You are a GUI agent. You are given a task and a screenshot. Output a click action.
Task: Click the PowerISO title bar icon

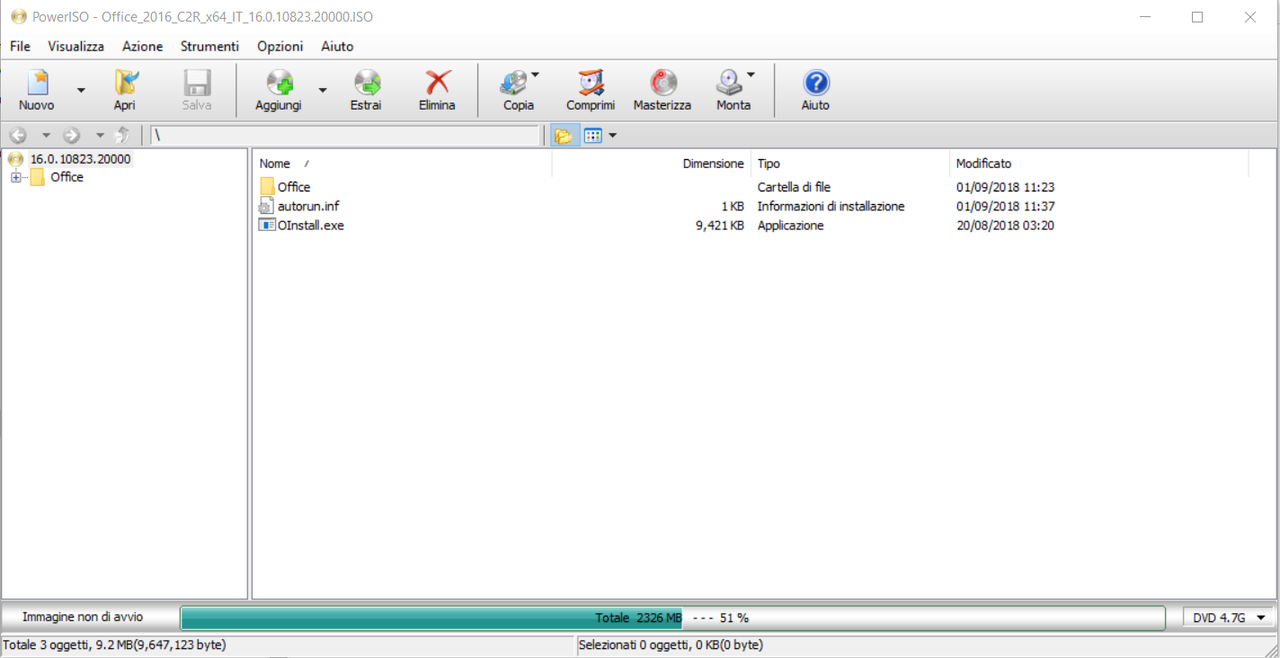(18, 17)
